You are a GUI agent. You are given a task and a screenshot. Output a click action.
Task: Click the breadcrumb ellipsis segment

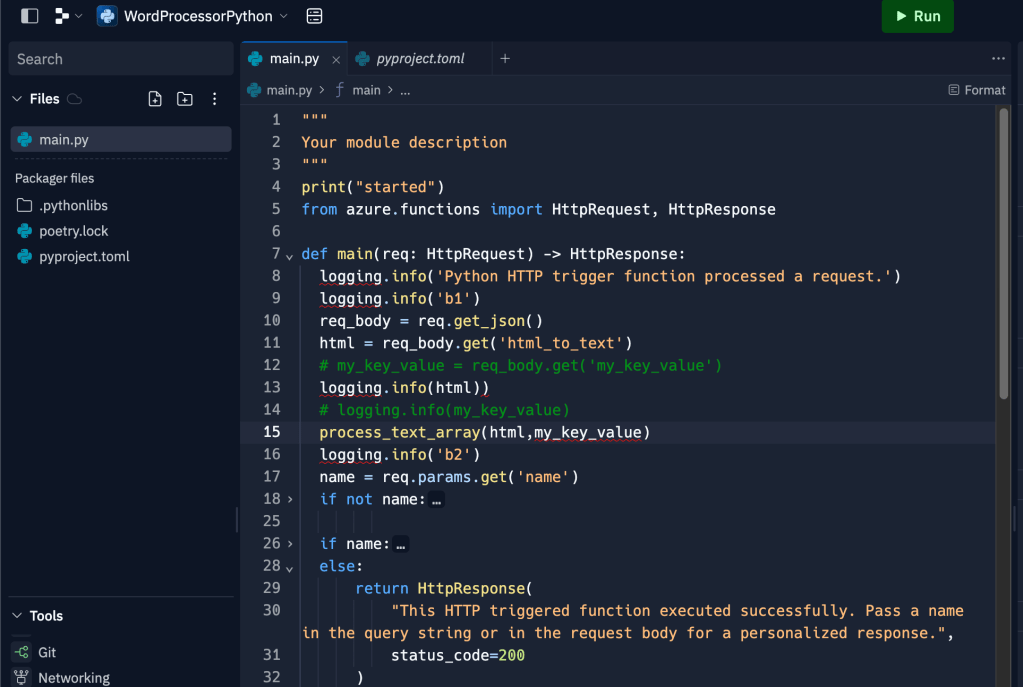pyautogui.click(x=405, y=91)
